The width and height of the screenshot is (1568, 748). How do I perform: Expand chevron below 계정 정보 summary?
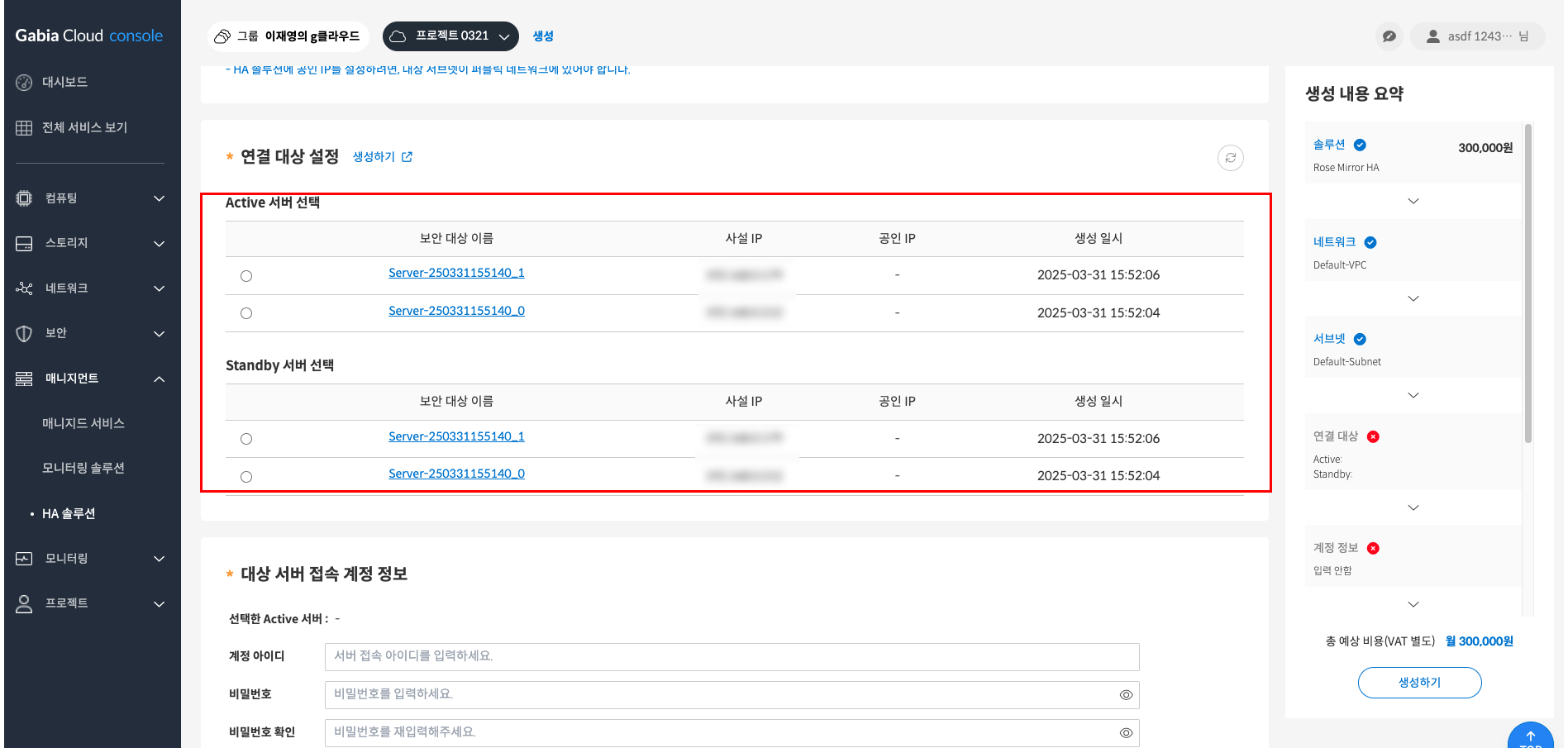tap(1413, 604)
